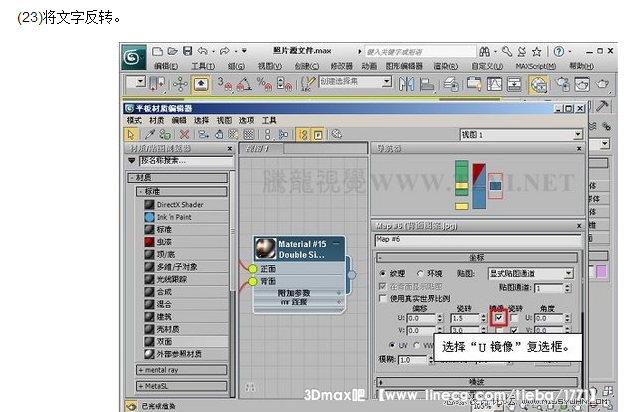Toggle the 在背面显示贴图 checkbox
Screen dimensions: 625x412
tap(383, 286)
